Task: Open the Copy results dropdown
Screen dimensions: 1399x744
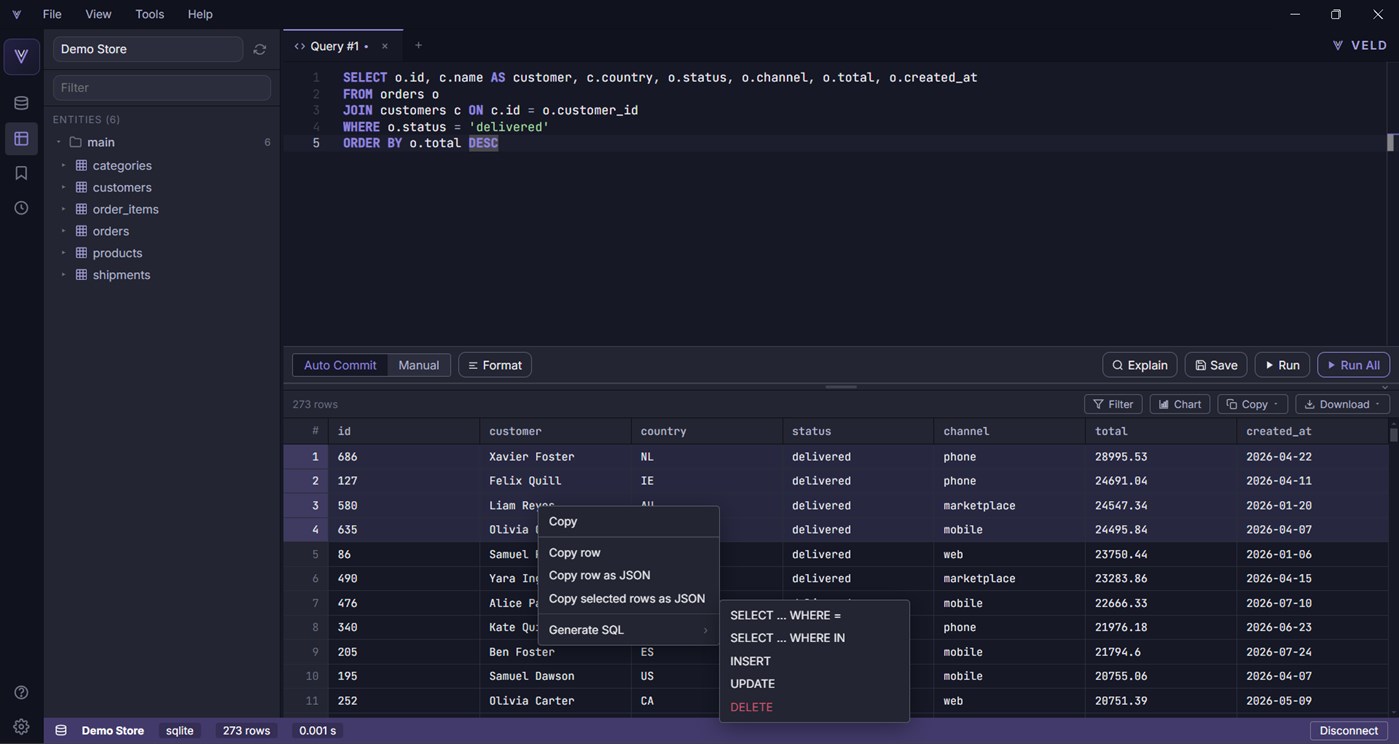Action: 1252,404
